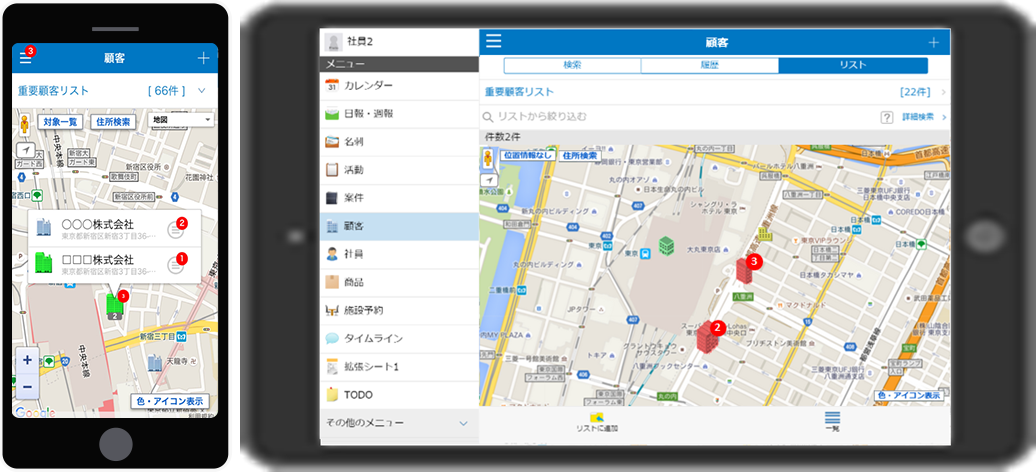The width and height of the screenshot is (1036, 472).
Task: Click the blue building marker near 天龍寺
Action: click(x=155, y=362)
